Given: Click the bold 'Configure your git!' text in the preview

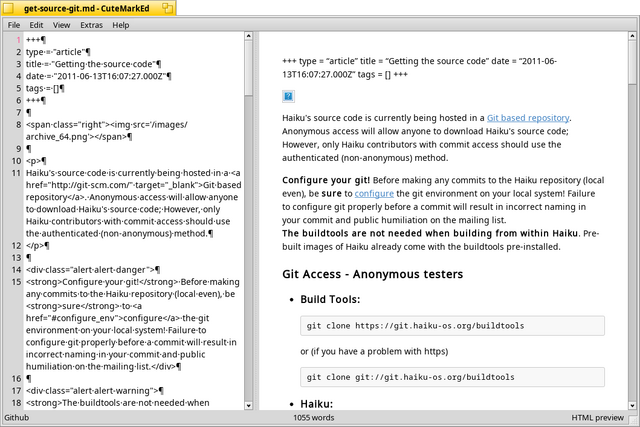Looking at the screenshot, I should pos(326,180).
